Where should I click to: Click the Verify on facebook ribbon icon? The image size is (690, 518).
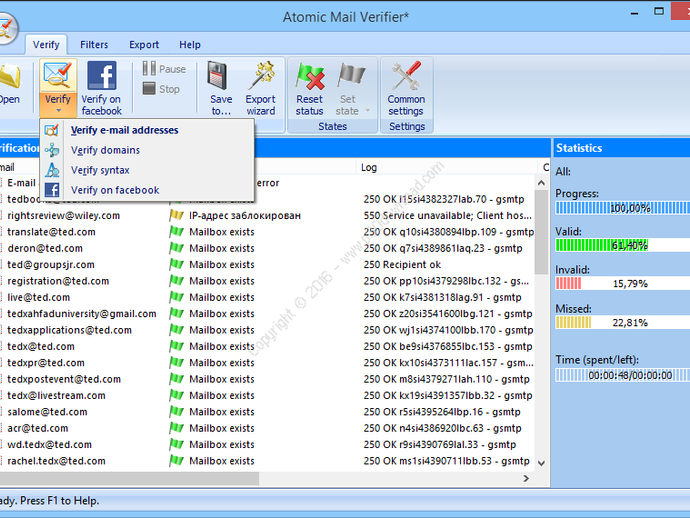[102, 76]
